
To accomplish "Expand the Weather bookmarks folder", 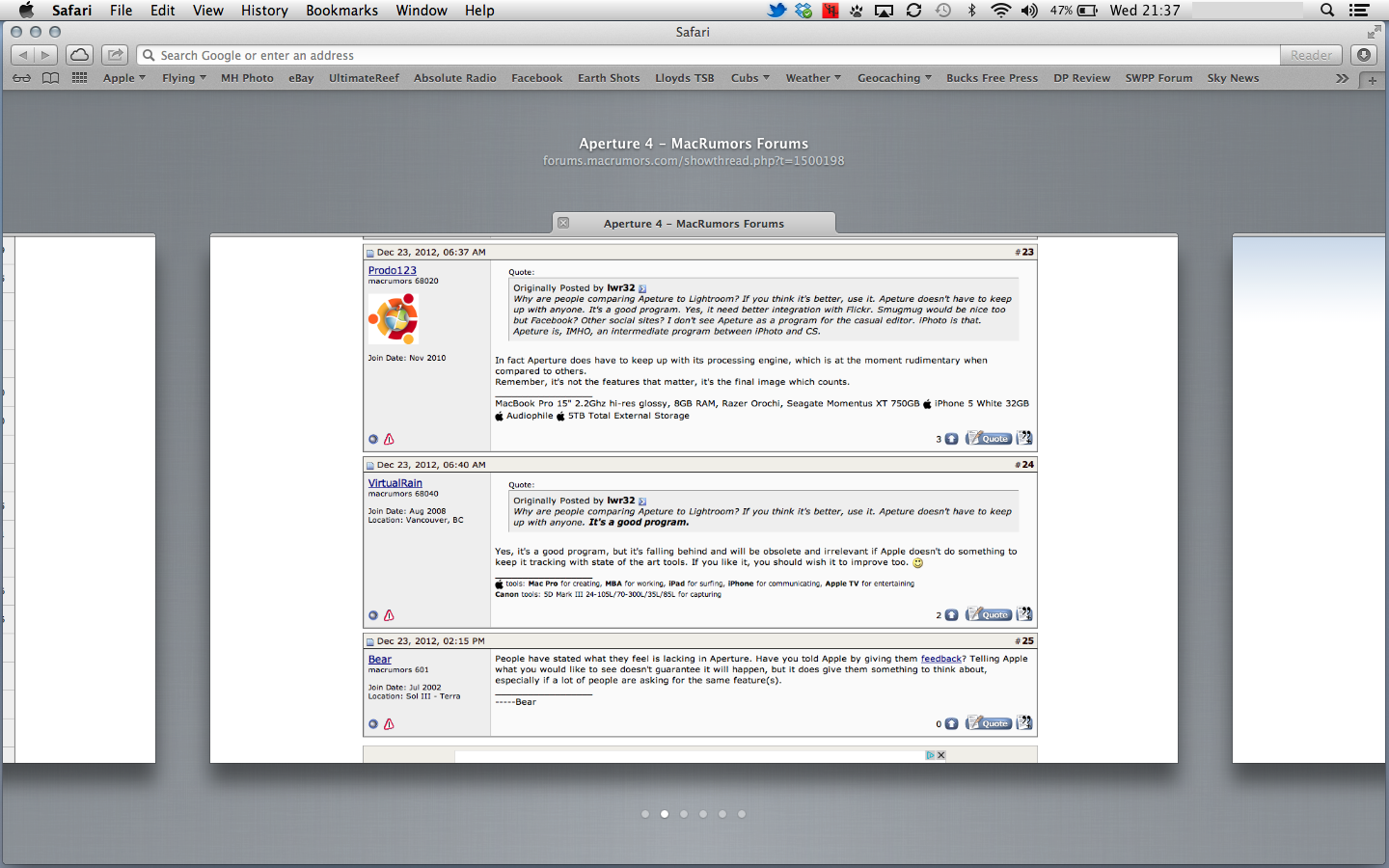I will point(813,78).
